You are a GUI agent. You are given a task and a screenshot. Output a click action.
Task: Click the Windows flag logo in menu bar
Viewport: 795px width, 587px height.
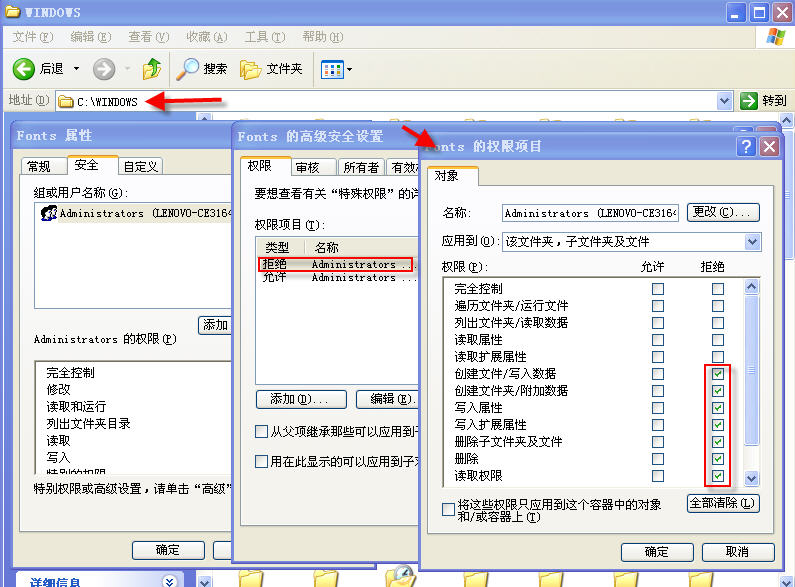[775, 36]
